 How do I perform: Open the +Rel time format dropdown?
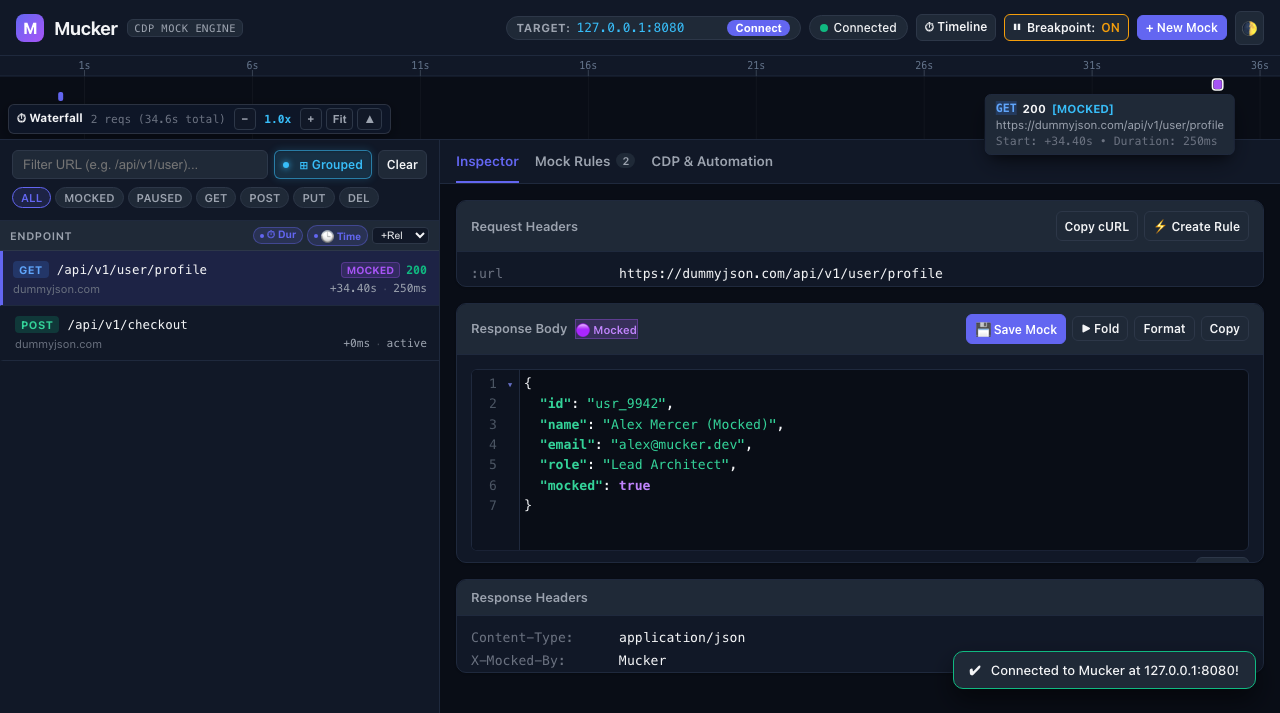tap(400, 235)
